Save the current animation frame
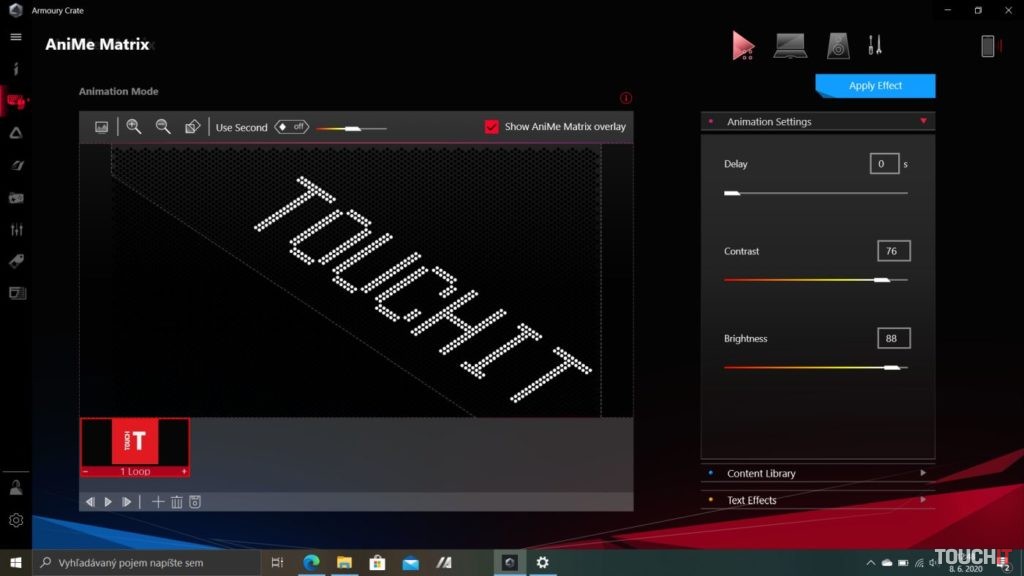 coord(195,502)
